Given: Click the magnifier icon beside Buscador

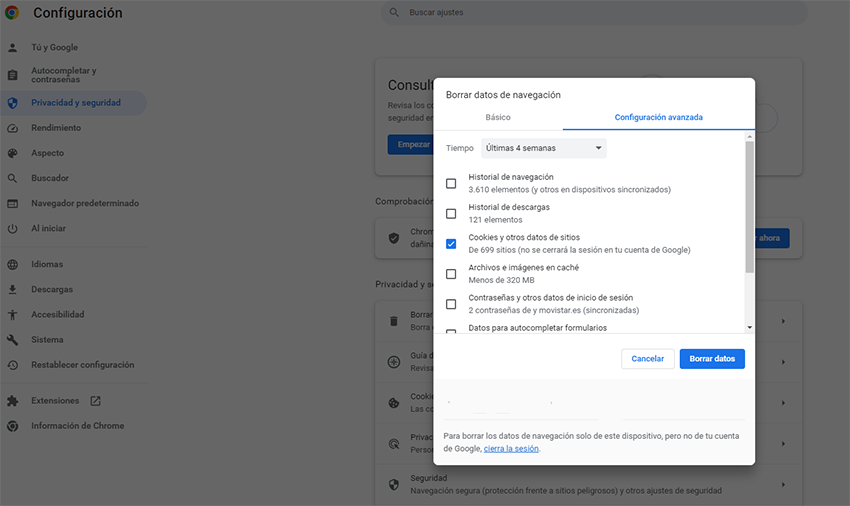Looking at the screenshot, I should (12, 178).
